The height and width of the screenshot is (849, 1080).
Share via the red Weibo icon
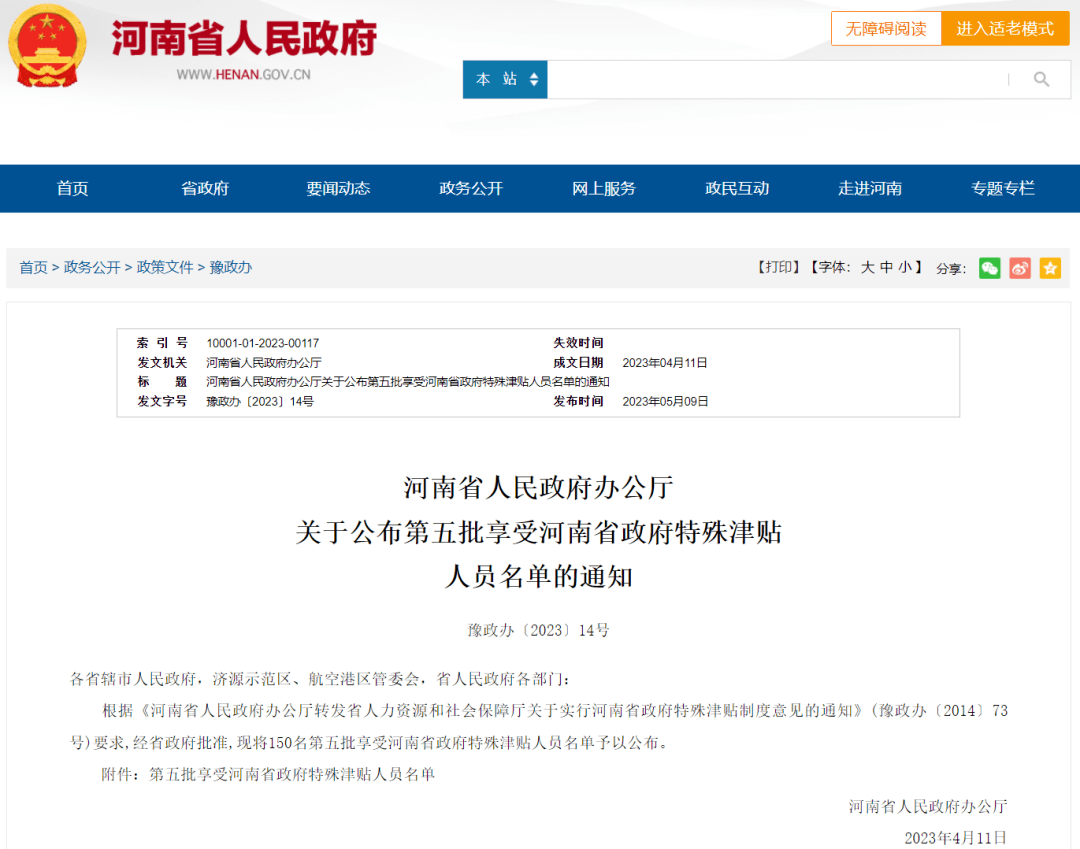tap(1020, 268)
